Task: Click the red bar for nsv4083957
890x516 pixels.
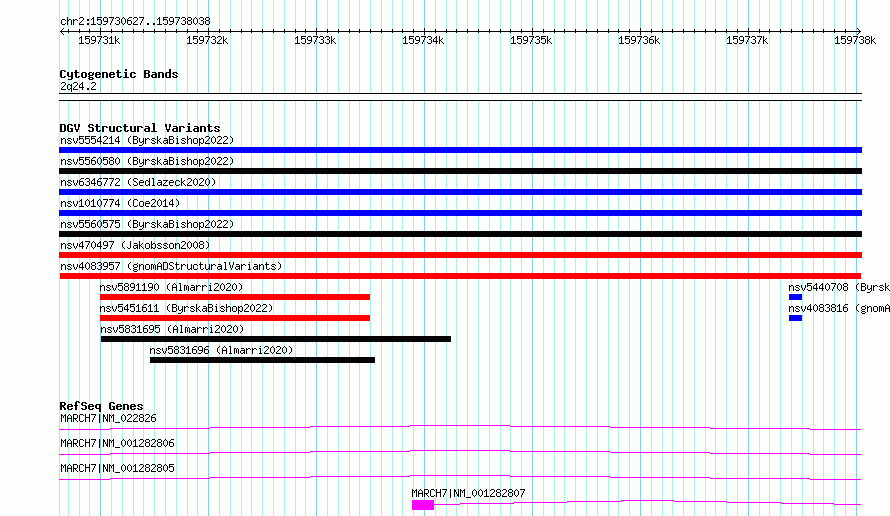Action: [x=460, y=276]
